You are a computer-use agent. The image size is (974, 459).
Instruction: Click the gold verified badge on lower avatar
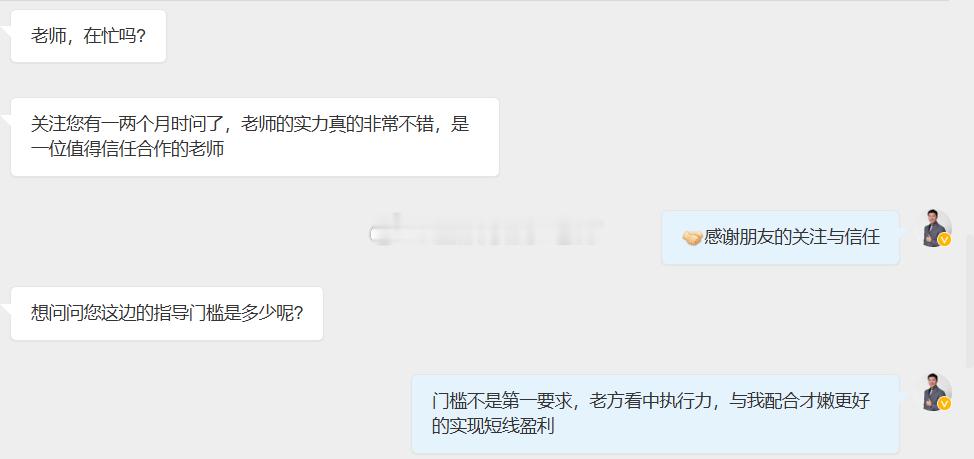[x=944, y=404]
